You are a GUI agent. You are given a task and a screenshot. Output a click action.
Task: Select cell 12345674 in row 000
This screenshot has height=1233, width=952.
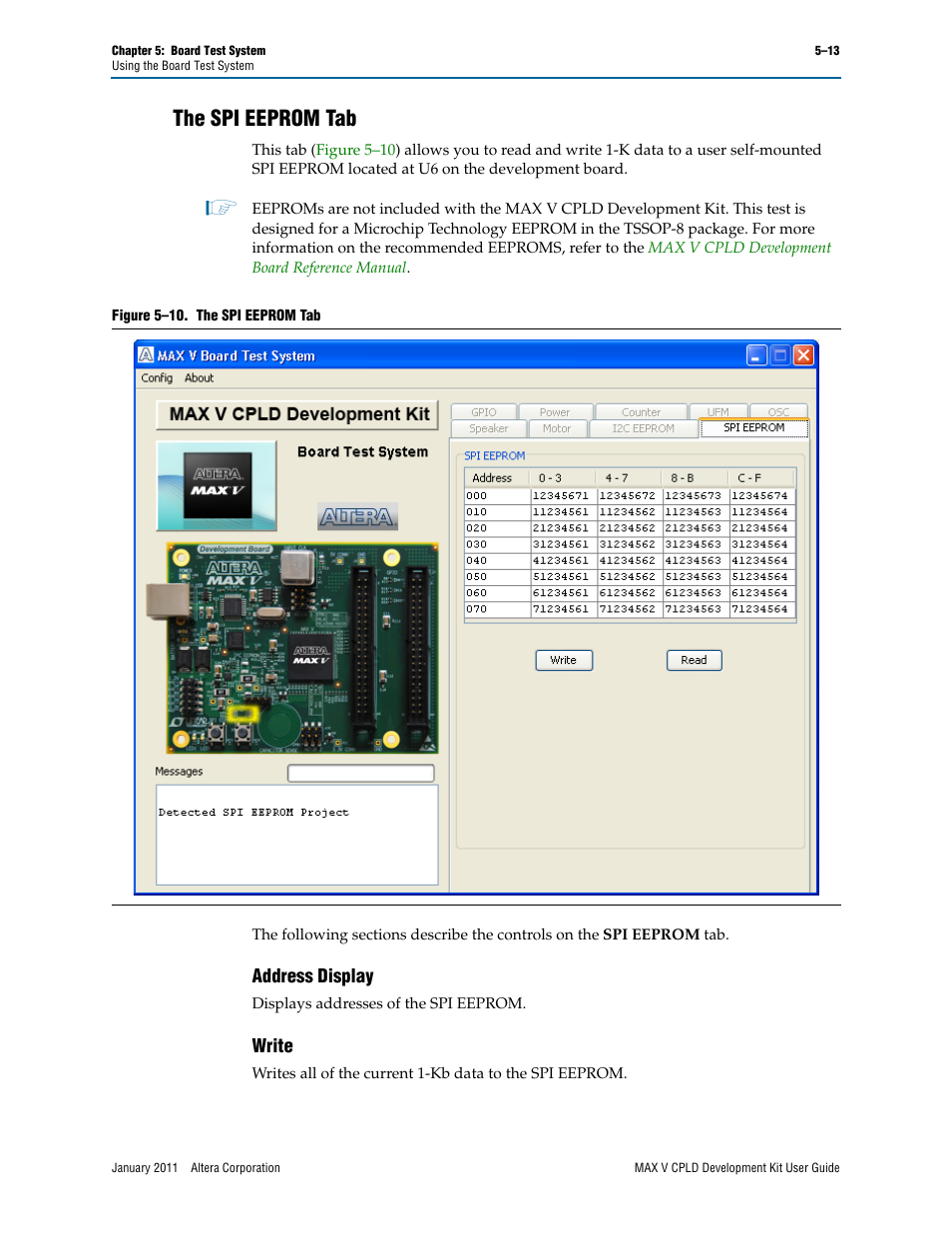(760, 496)
